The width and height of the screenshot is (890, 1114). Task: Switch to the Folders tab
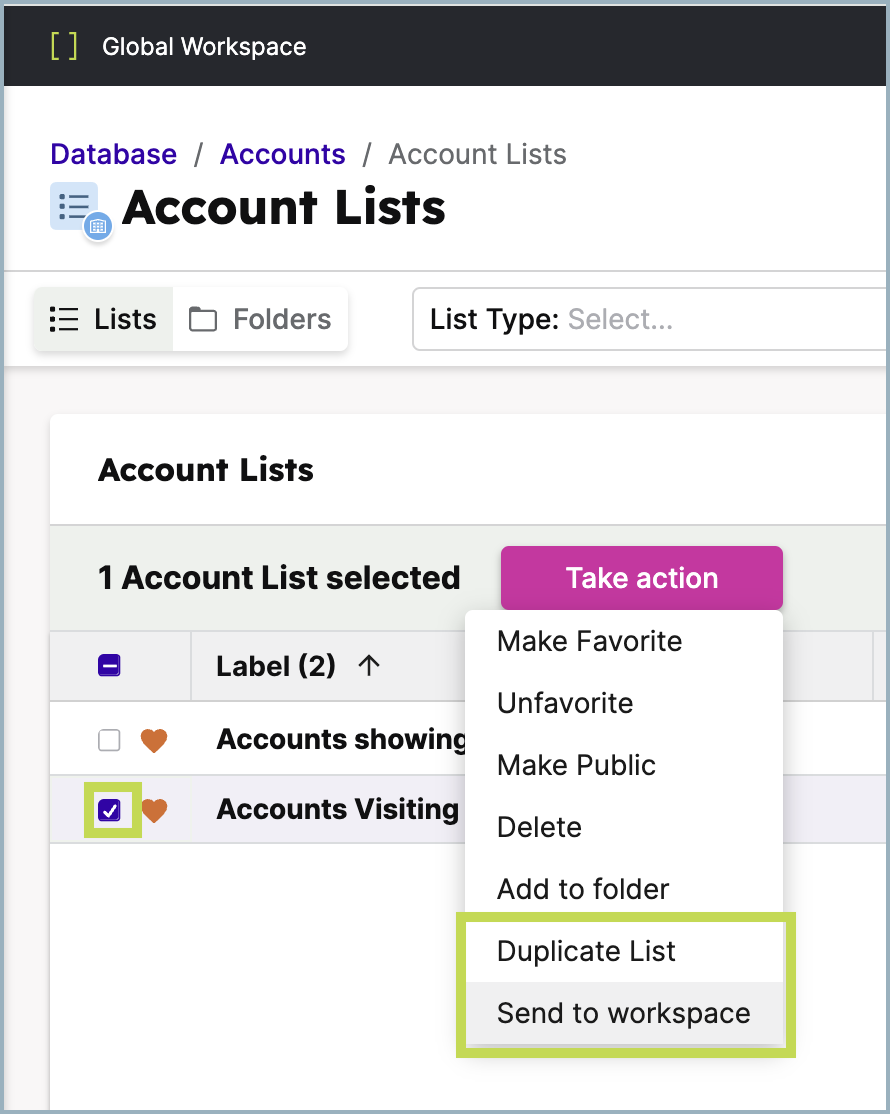pos(260,319)
